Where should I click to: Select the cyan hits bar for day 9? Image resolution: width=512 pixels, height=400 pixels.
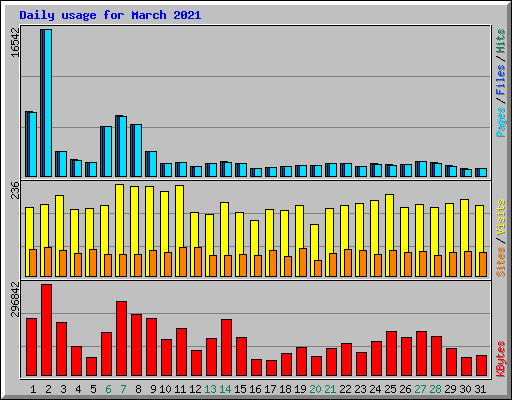pyautogui.click(x=153, y=164)
